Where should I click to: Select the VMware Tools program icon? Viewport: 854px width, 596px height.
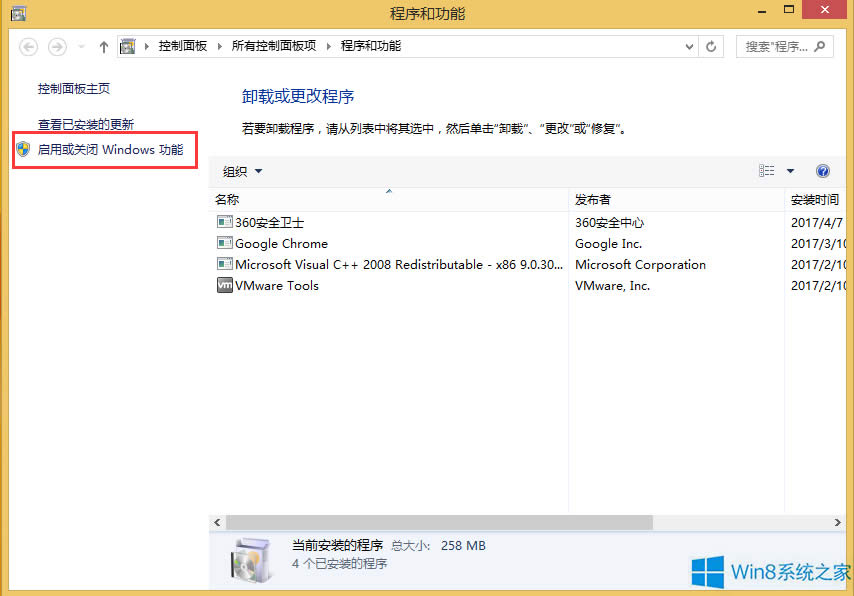tap(224, 285)
